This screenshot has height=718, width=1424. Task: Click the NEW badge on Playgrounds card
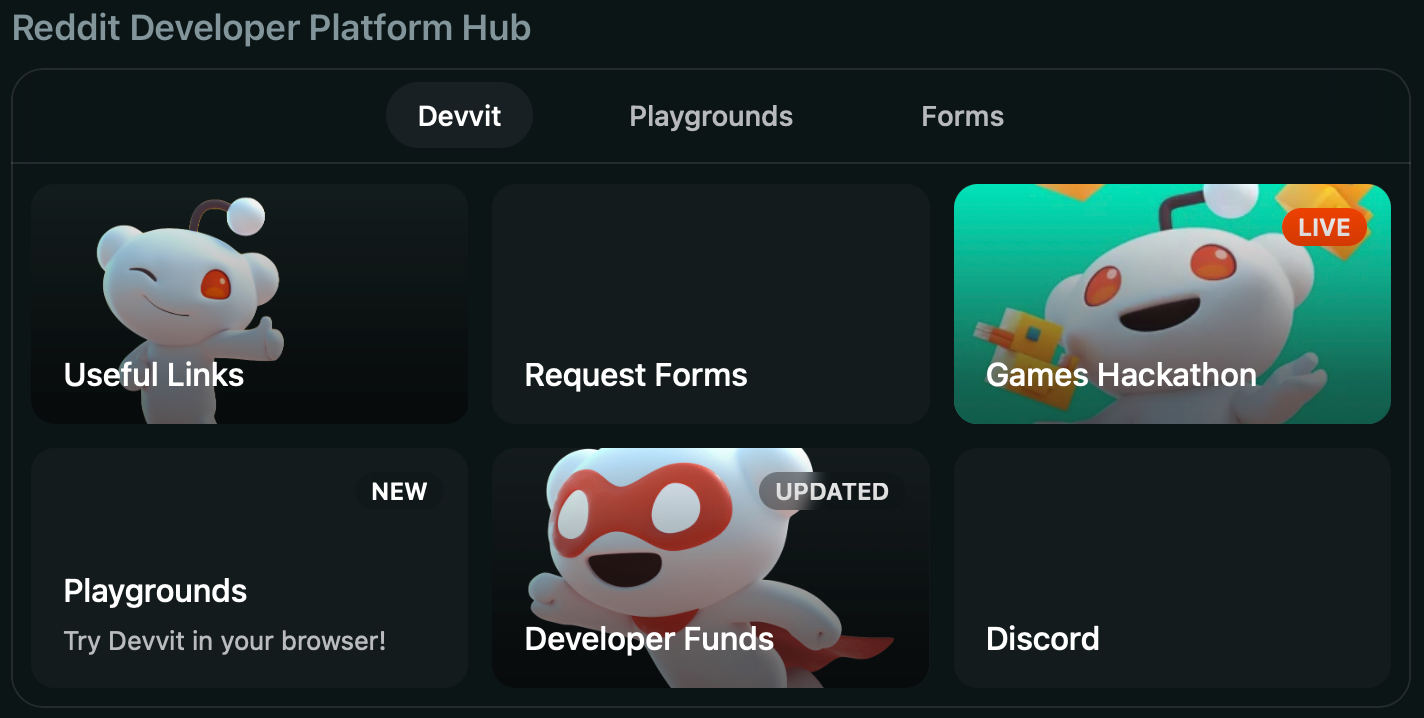pos(399,491)
